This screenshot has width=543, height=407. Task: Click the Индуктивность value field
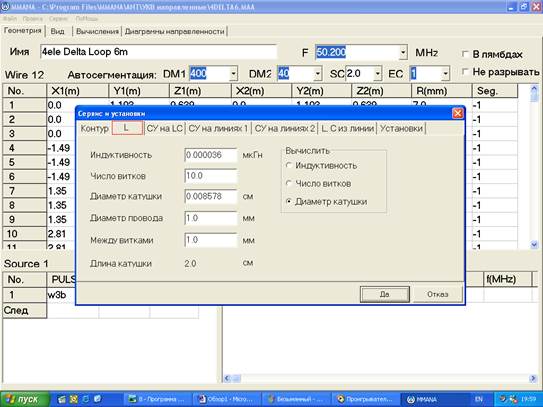click(x=211, y=155)
